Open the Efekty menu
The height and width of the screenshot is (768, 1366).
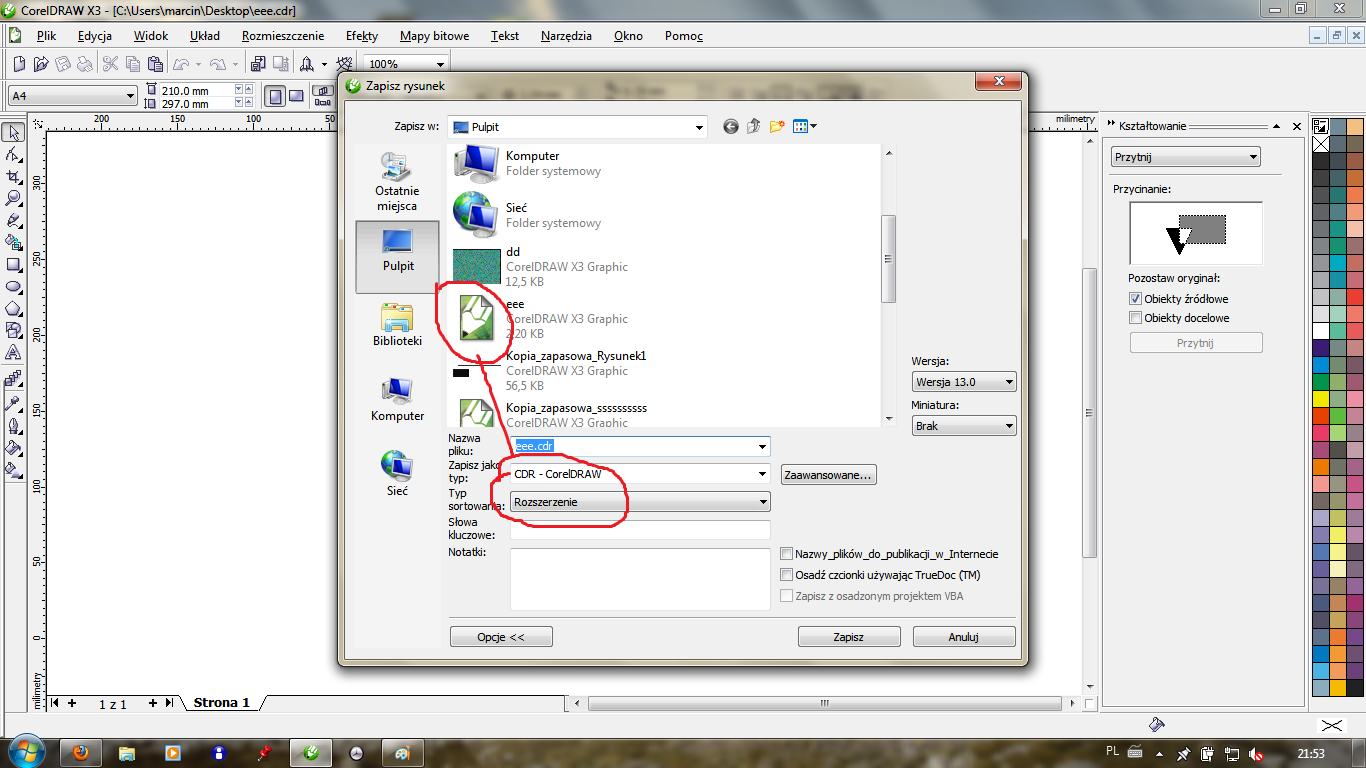[362, 36]
